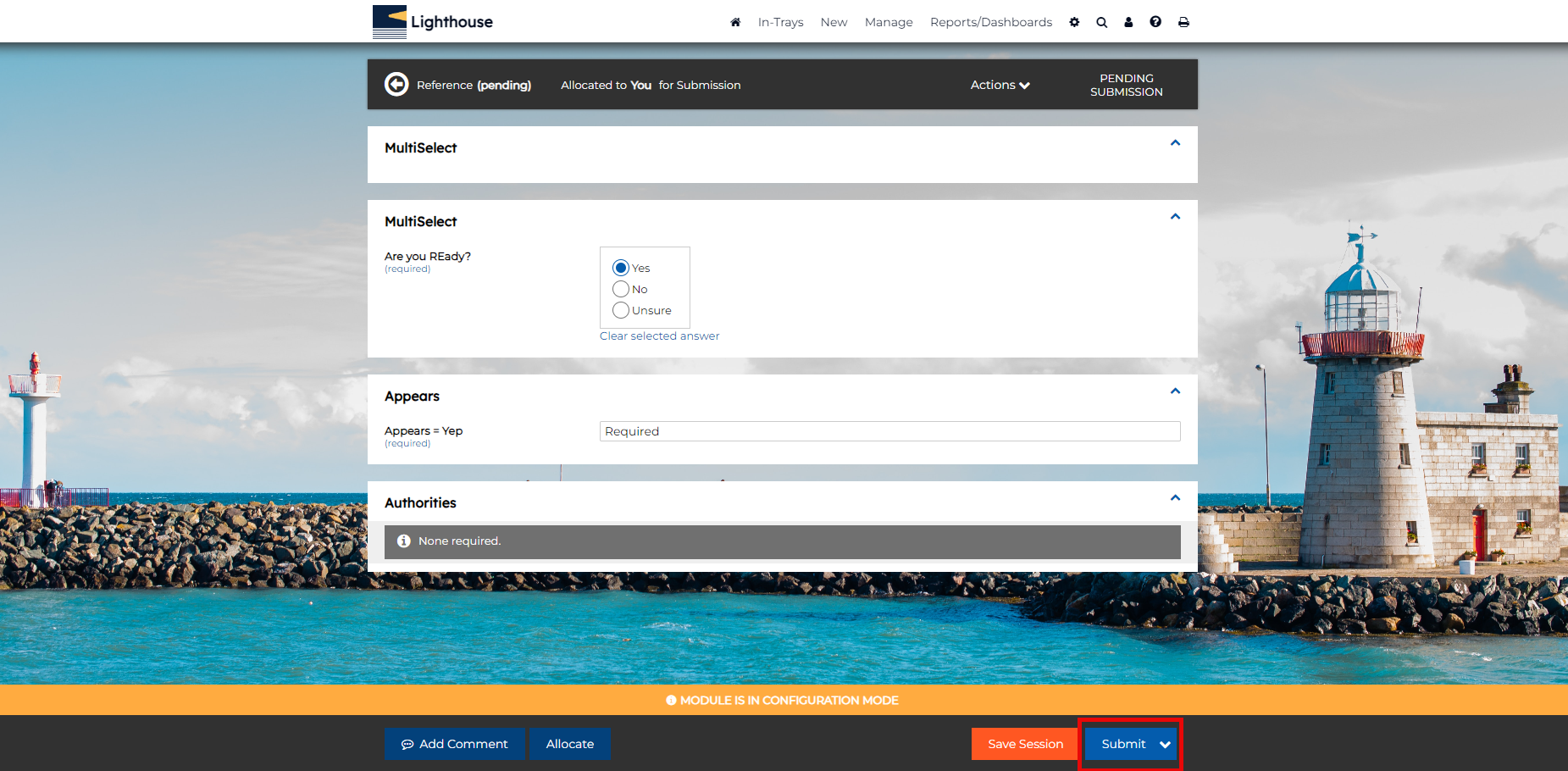1568x771 pixels.
Task: Click the printer icon
Action: click(1183, 22)
